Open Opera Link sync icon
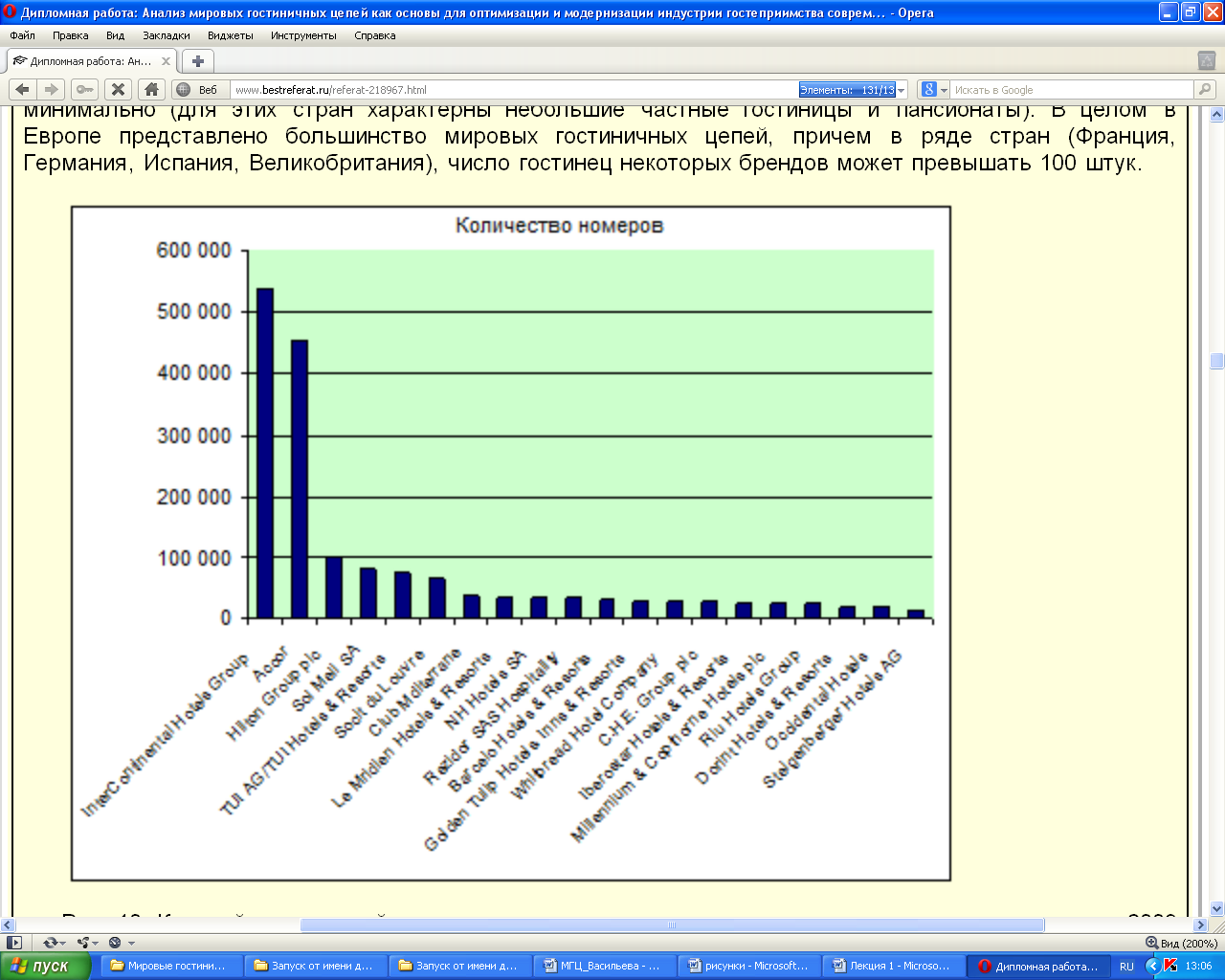Image resolution: width=1225 pixels, height=980 pixels. [50, 943]
